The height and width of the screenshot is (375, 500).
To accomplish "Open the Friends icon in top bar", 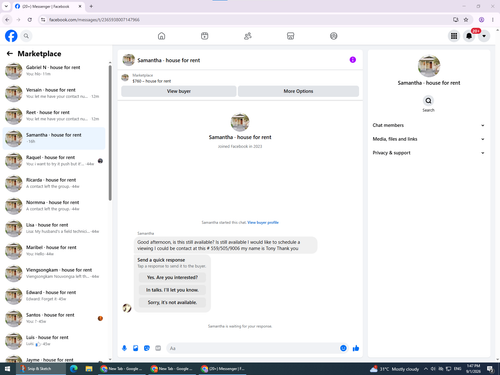I will 248,36.
